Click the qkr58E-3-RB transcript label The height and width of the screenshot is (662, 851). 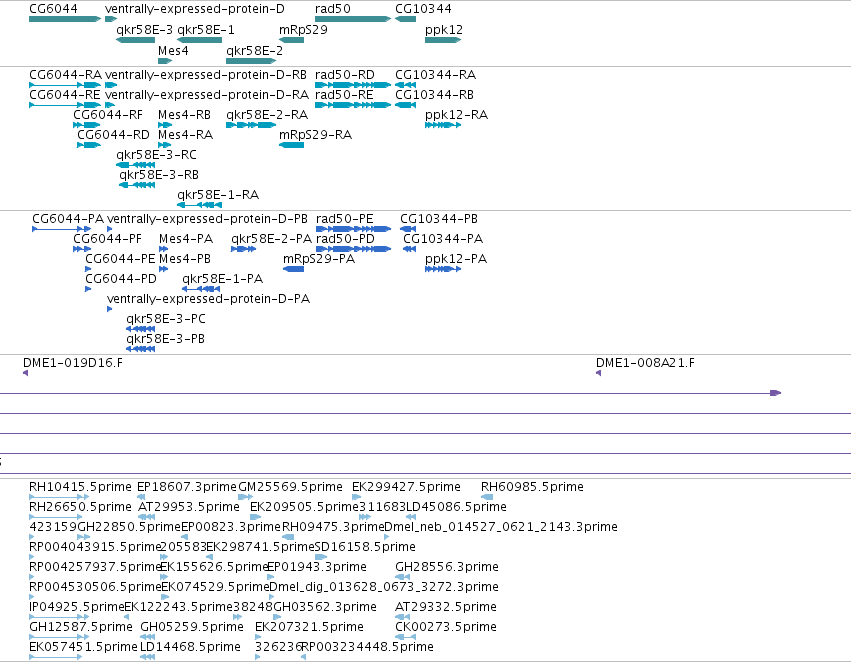(x=159, y=175)
